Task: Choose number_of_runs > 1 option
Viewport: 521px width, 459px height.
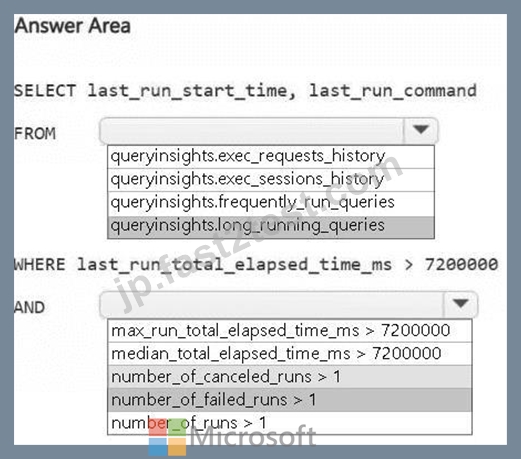Action: [290, 423]
